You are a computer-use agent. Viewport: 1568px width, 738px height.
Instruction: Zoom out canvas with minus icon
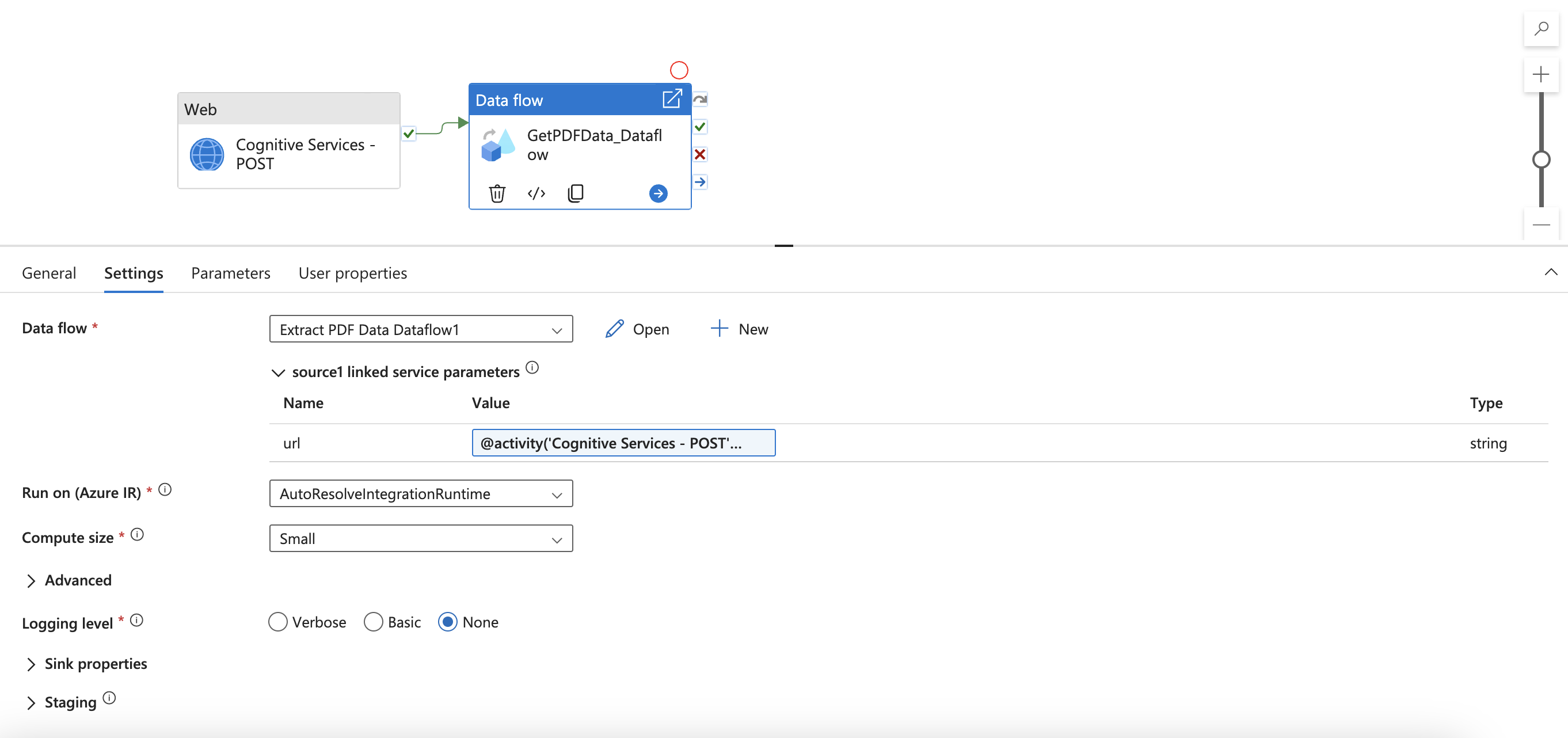click(x=1540, y=225)
